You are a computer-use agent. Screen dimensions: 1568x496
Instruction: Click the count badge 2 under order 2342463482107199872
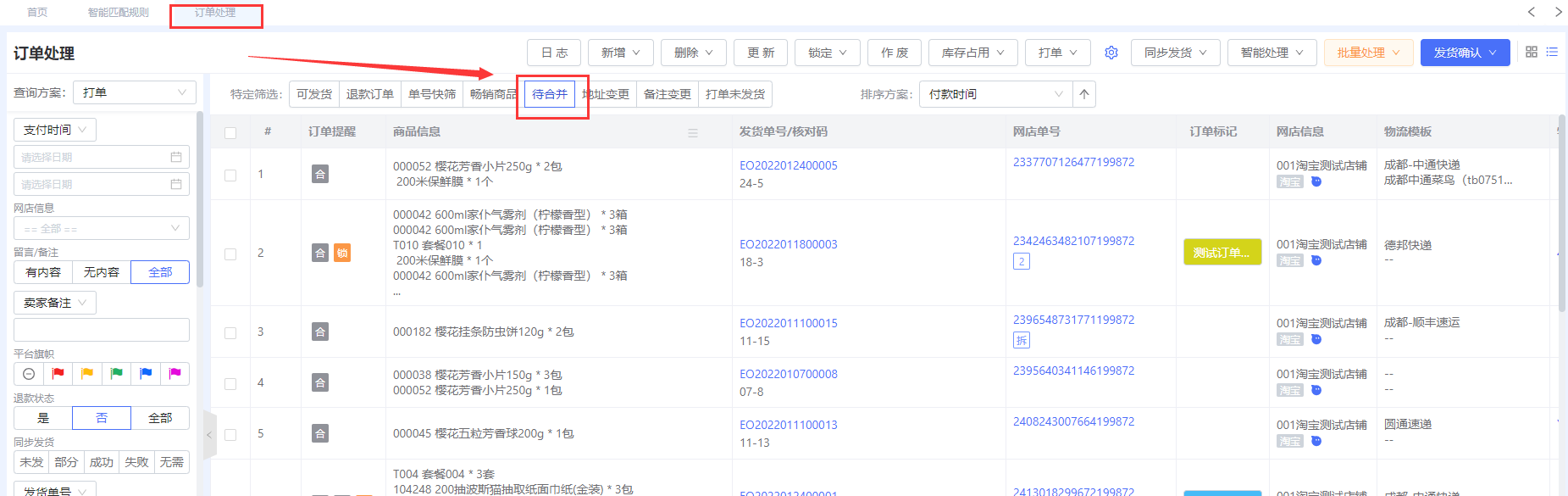coord(1022,261)
